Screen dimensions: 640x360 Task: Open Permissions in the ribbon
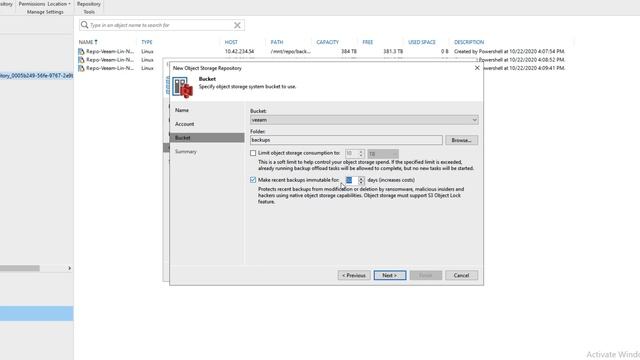[x=32, y=4]
